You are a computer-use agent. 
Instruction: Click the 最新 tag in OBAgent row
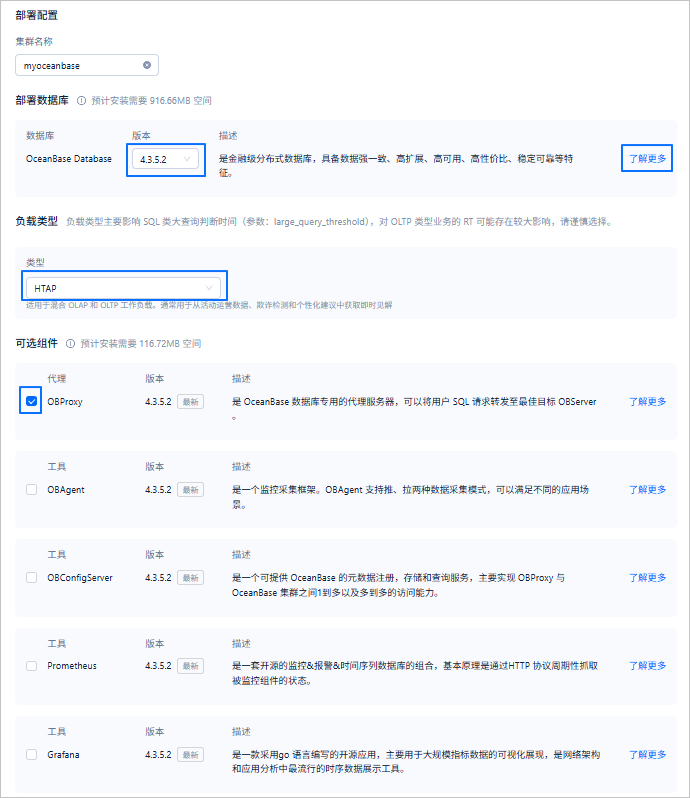190,490
